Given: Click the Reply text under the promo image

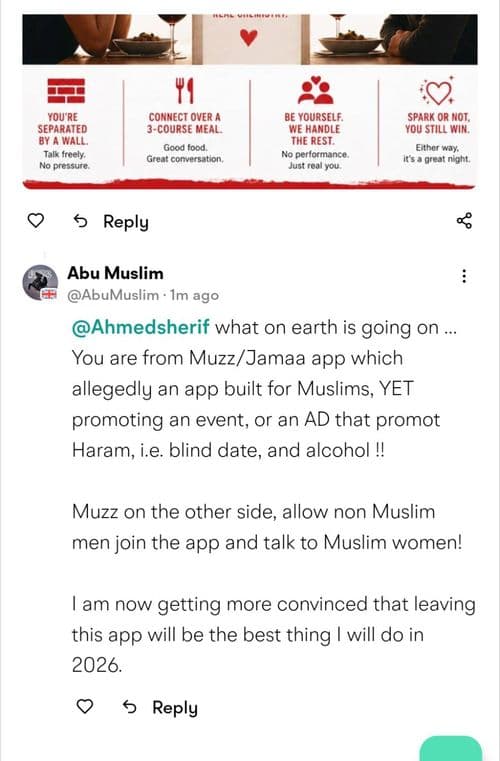Looking at the screenshot, I should click(x=126, y=221).
